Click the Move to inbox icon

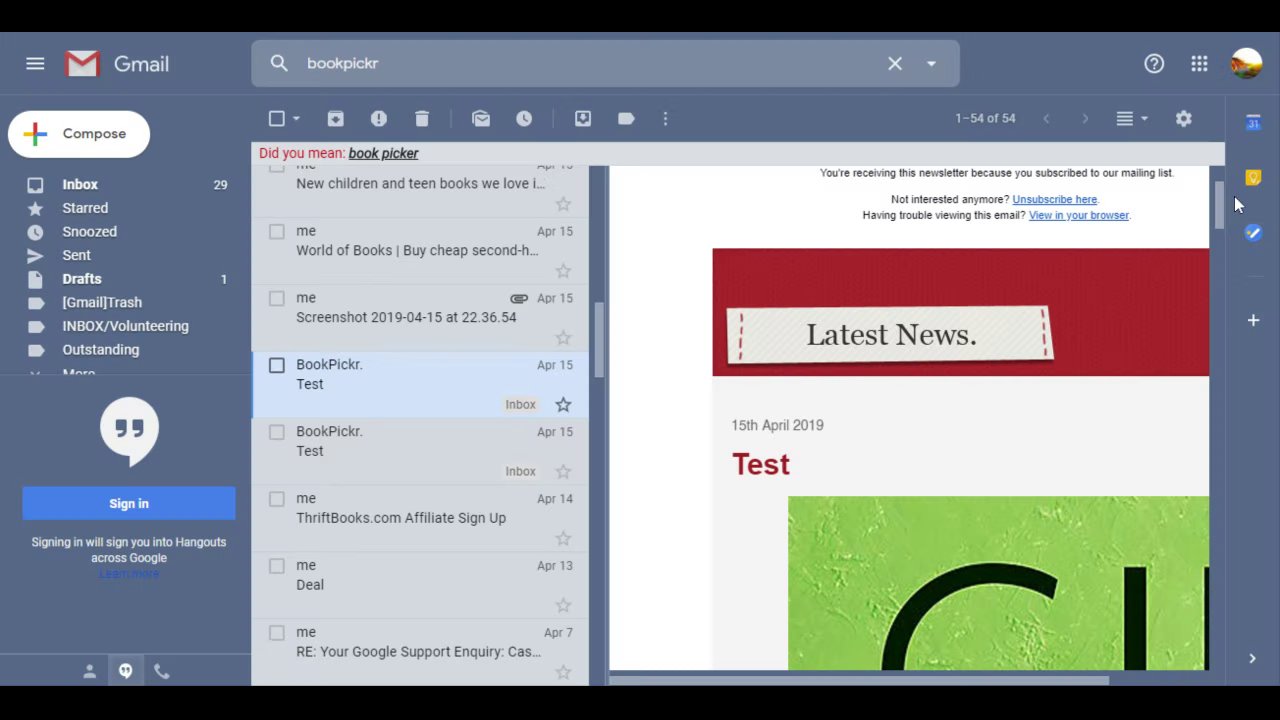coord(583,118)
